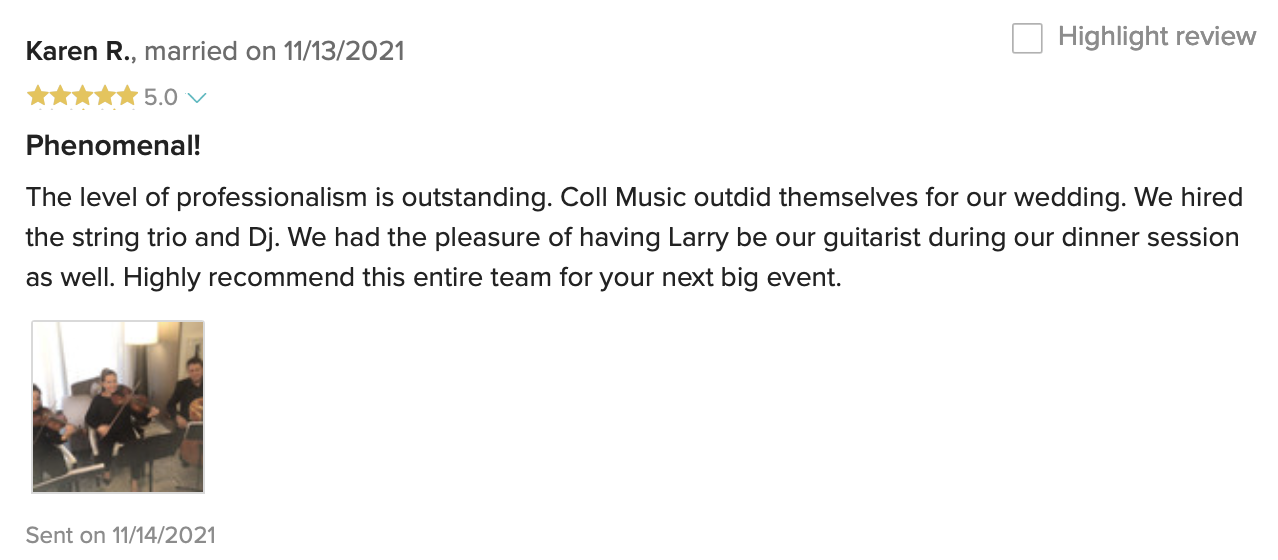Click the third gold rating star
Viewport: 1278px width, 560px height.
[82, 96]
